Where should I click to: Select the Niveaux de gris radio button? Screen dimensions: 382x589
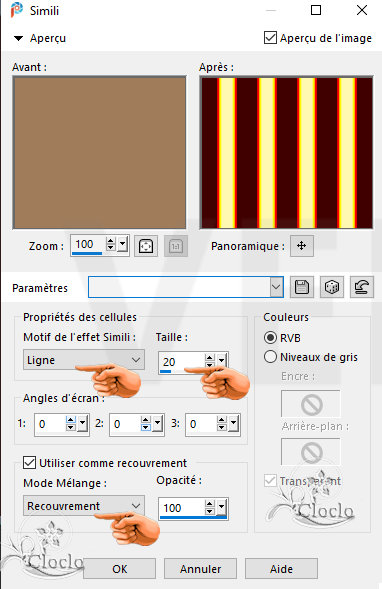tap(270, 356)
